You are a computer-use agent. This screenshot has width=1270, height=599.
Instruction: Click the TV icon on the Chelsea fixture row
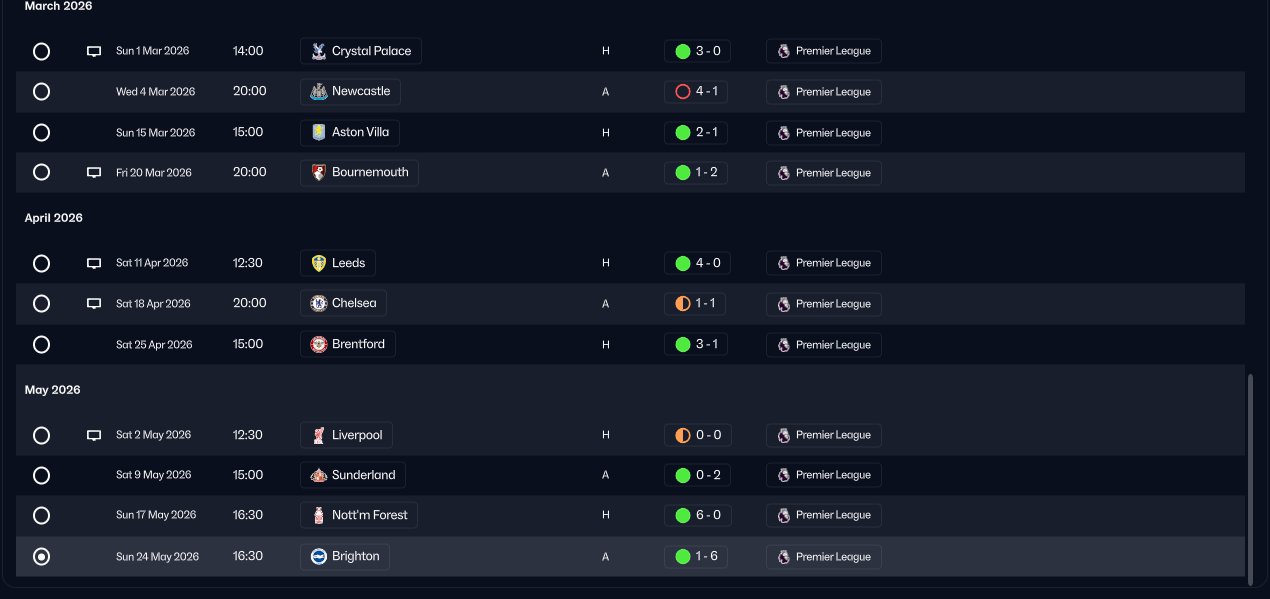[94, 304]
